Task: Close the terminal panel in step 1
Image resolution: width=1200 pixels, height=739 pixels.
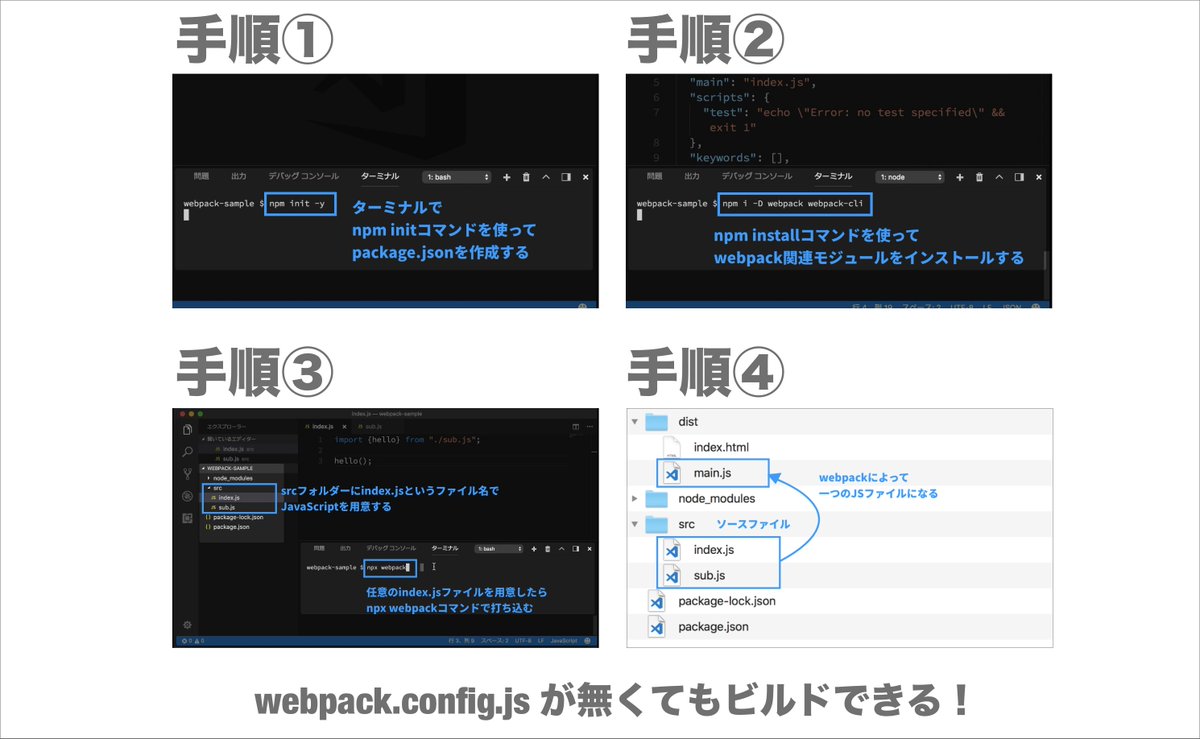Action: (586, 177)
